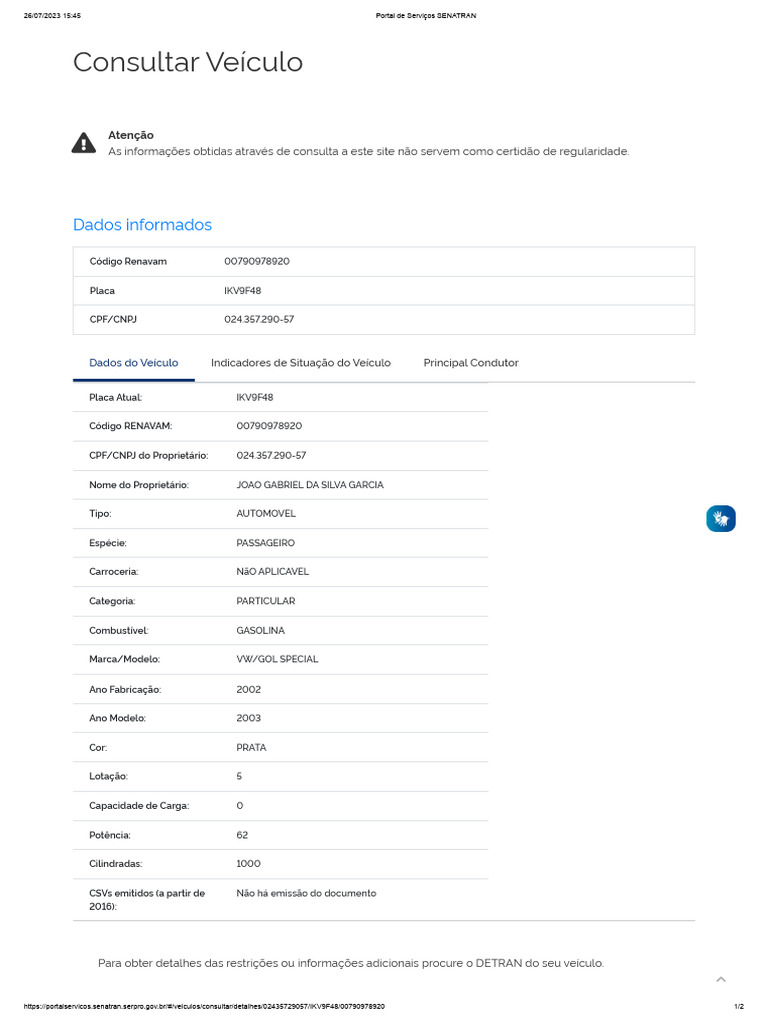The height and width of the screenshot is (1024, 768).
Task: Click the Placa Atual value in vehicle table
Action: click(254, 397)
